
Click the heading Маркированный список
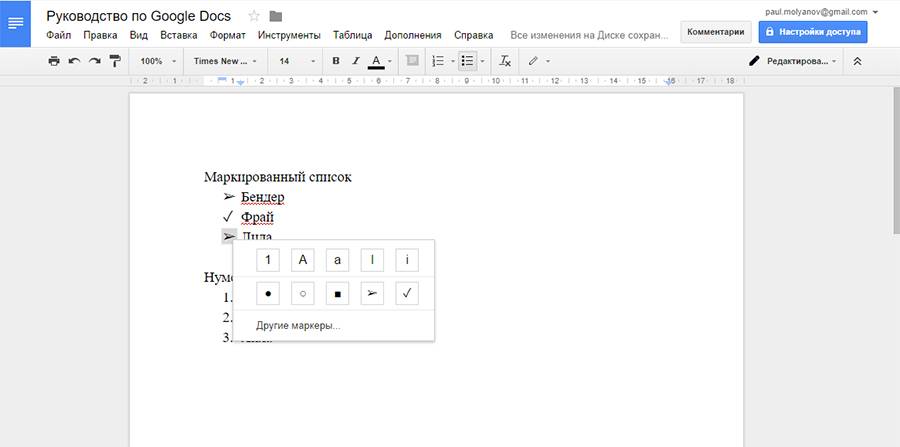point(278,177)
